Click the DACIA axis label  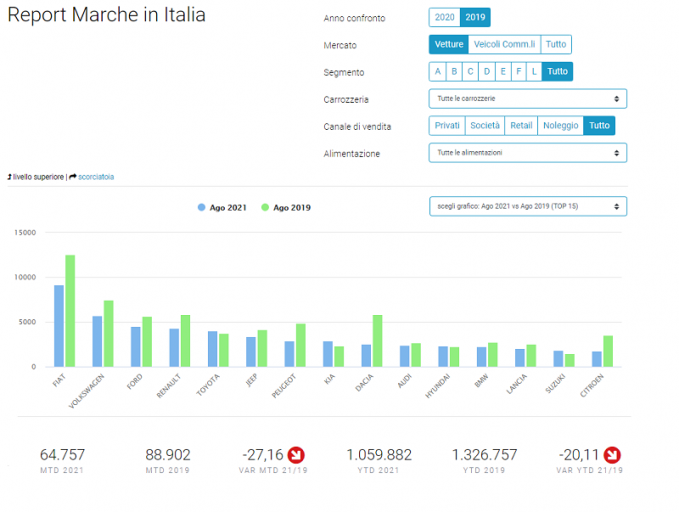coord(364,383)
